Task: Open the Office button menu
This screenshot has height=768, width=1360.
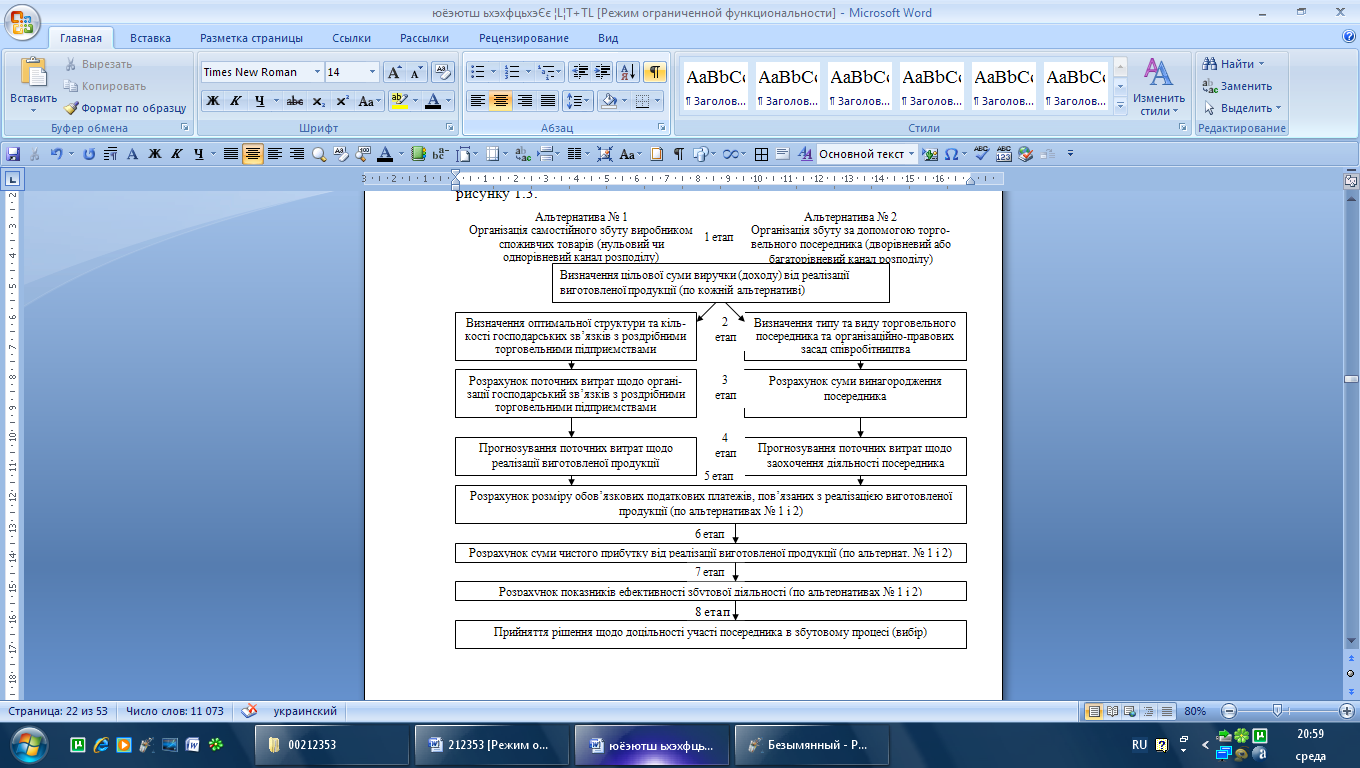Action: click(x=22, y=21)
